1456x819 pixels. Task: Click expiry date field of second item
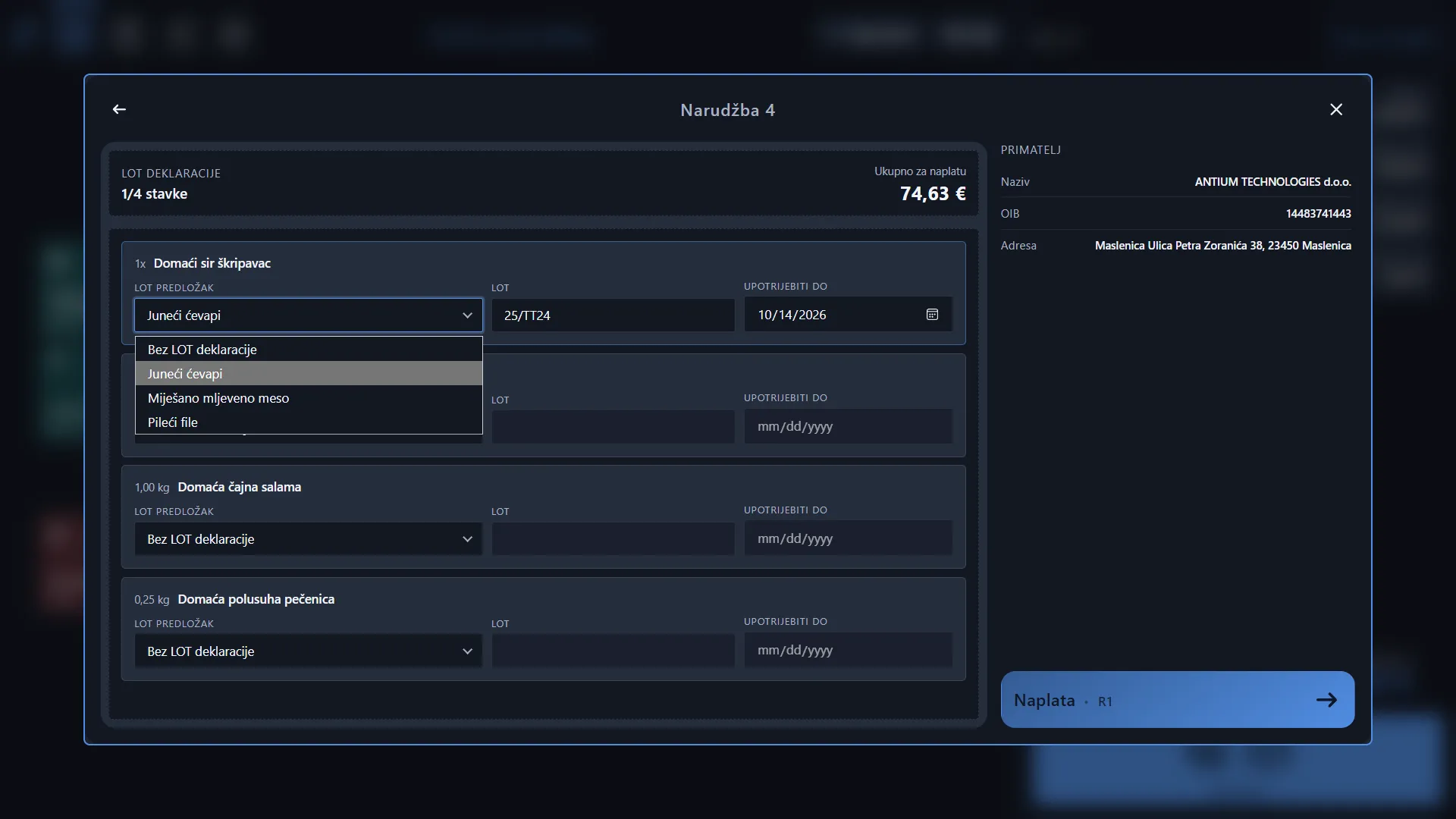coord(848,426)
